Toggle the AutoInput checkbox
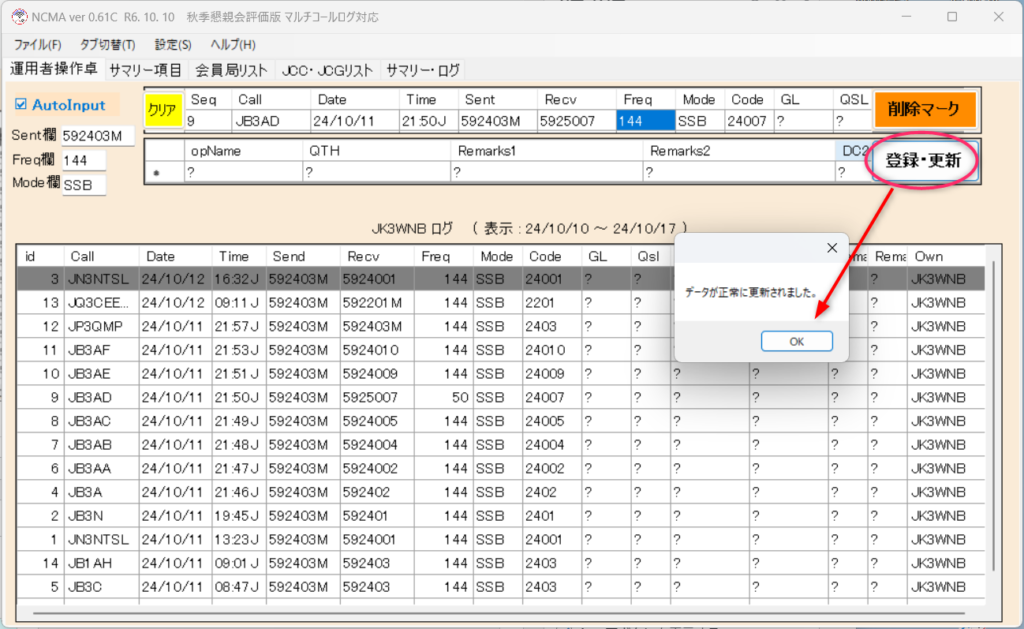 pos(22,104)
